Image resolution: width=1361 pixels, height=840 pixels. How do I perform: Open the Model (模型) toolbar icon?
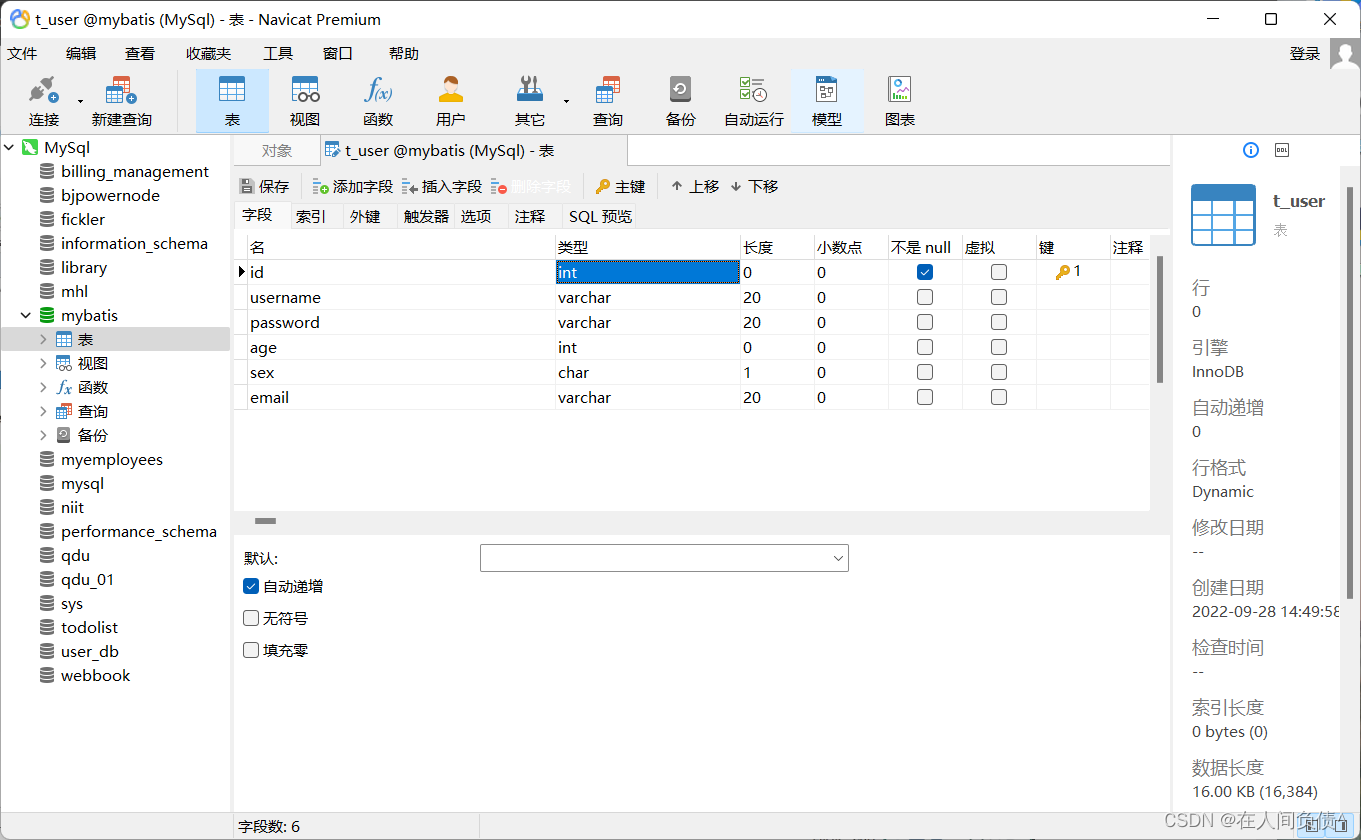tap(827, 100)
